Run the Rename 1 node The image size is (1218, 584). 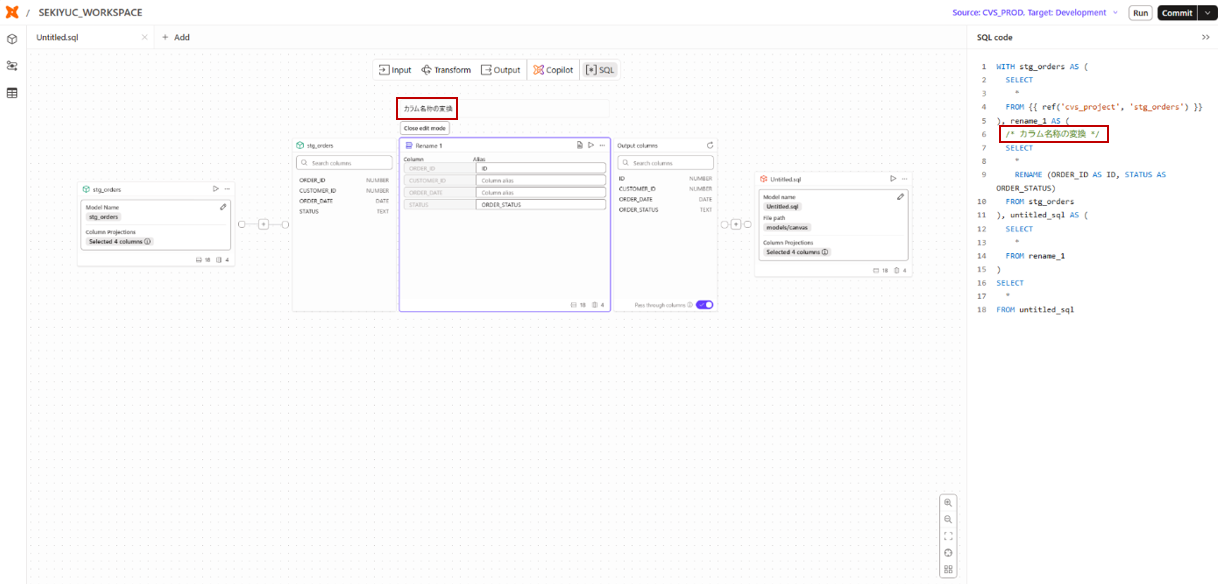click(x=591, y=145)
